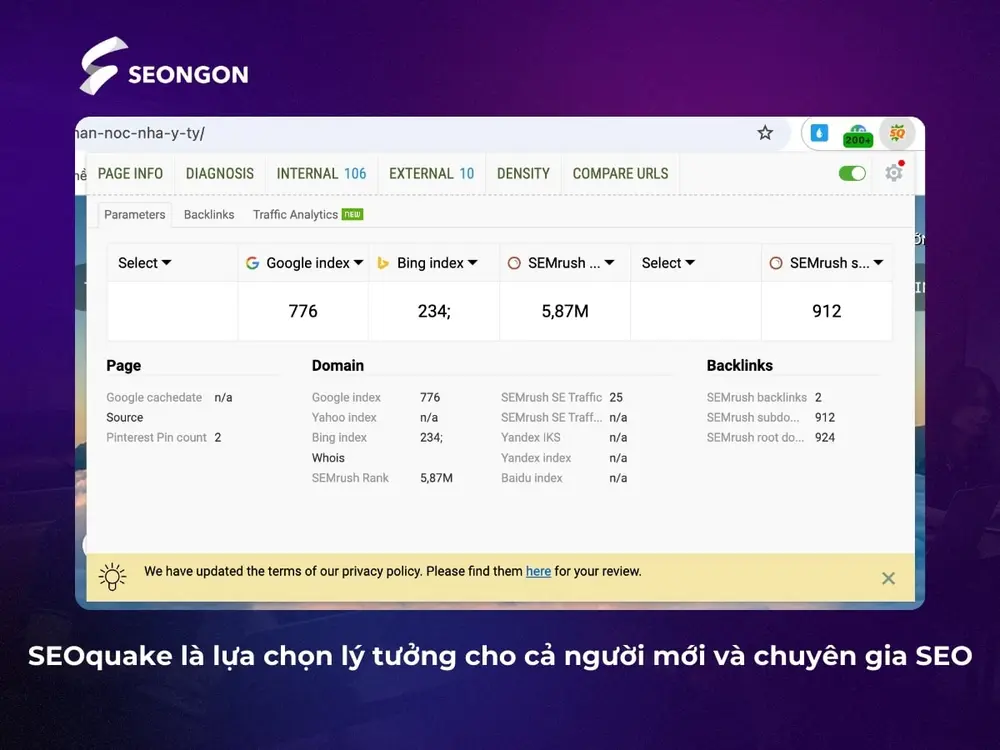Image resolution: width=1000 pixels, height=750 pixels.
Task: Bookmark page with the star icon
Action: coord(765,133)
